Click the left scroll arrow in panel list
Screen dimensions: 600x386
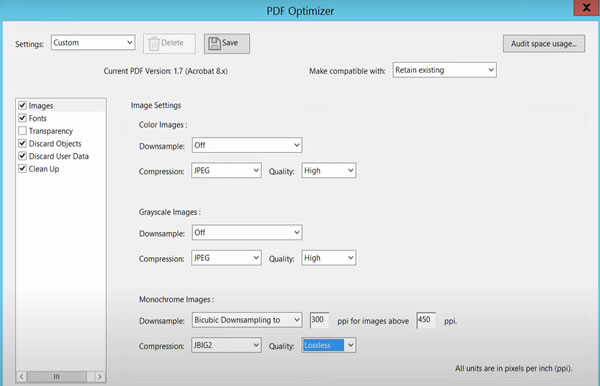tap(21, 377)
